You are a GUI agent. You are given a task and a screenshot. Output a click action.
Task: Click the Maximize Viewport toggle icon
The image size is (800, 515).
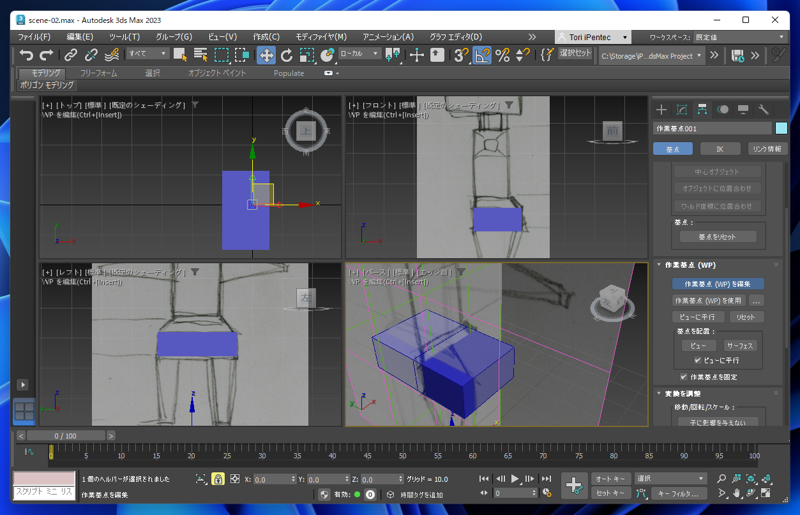pyautogui.click(x=766, y=493)
